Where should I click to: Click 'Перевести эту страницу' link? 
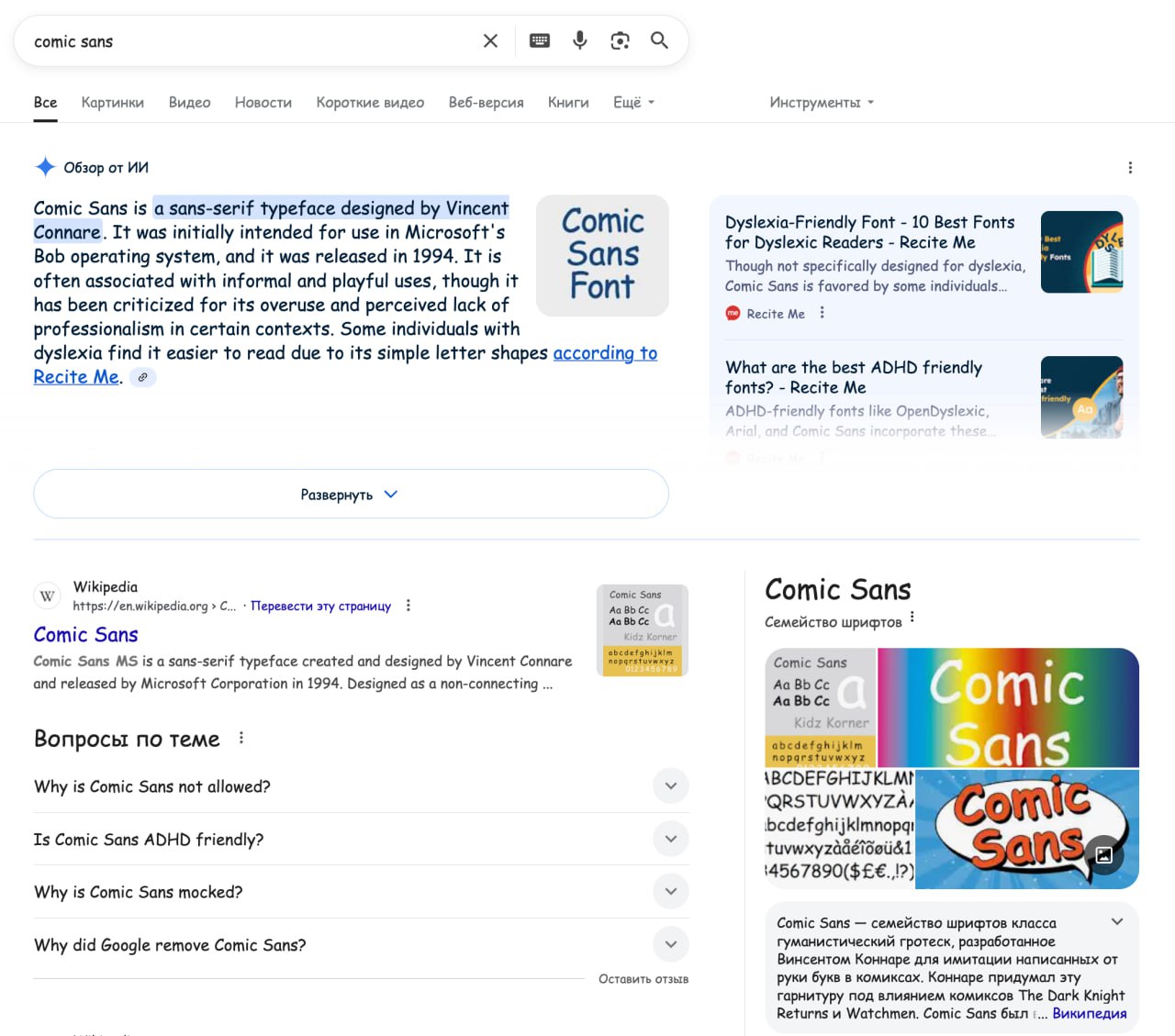point(320,606)
